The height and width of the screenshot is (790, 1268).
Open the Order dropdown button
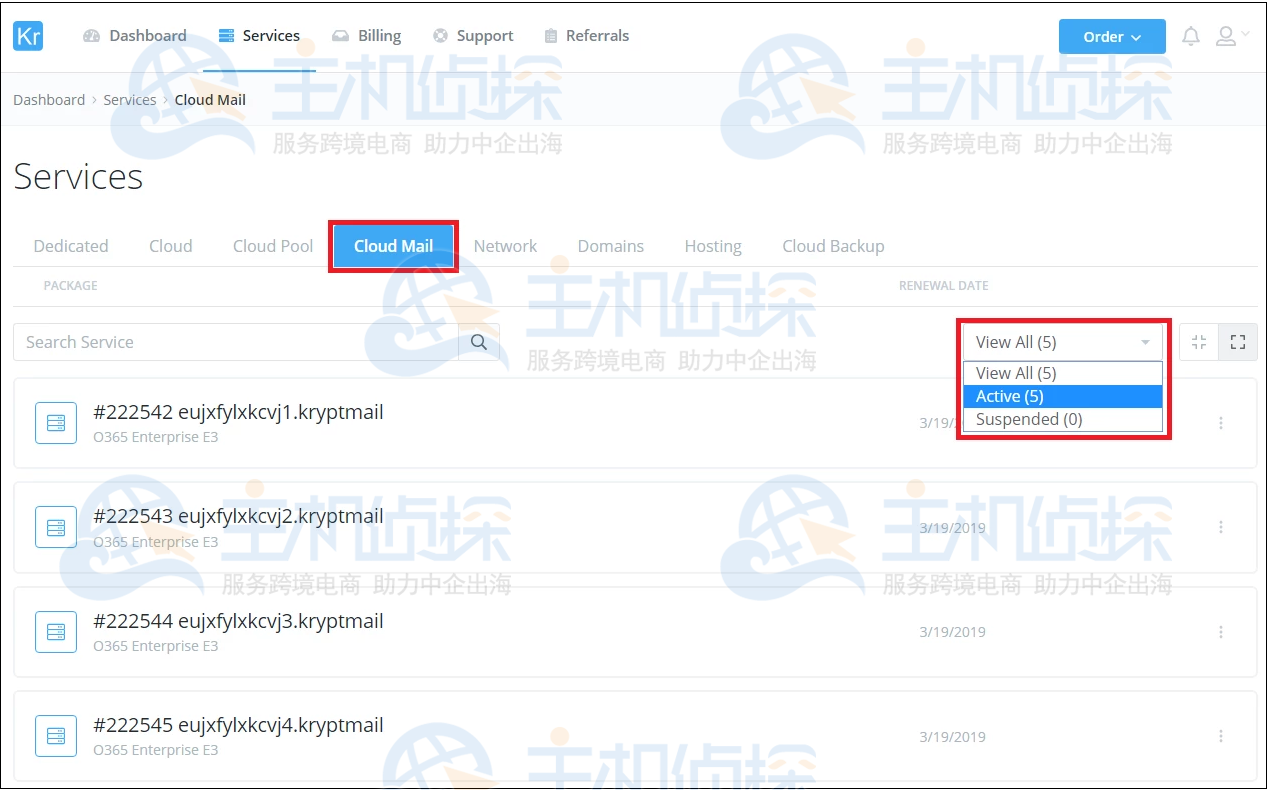(1112, 36)
